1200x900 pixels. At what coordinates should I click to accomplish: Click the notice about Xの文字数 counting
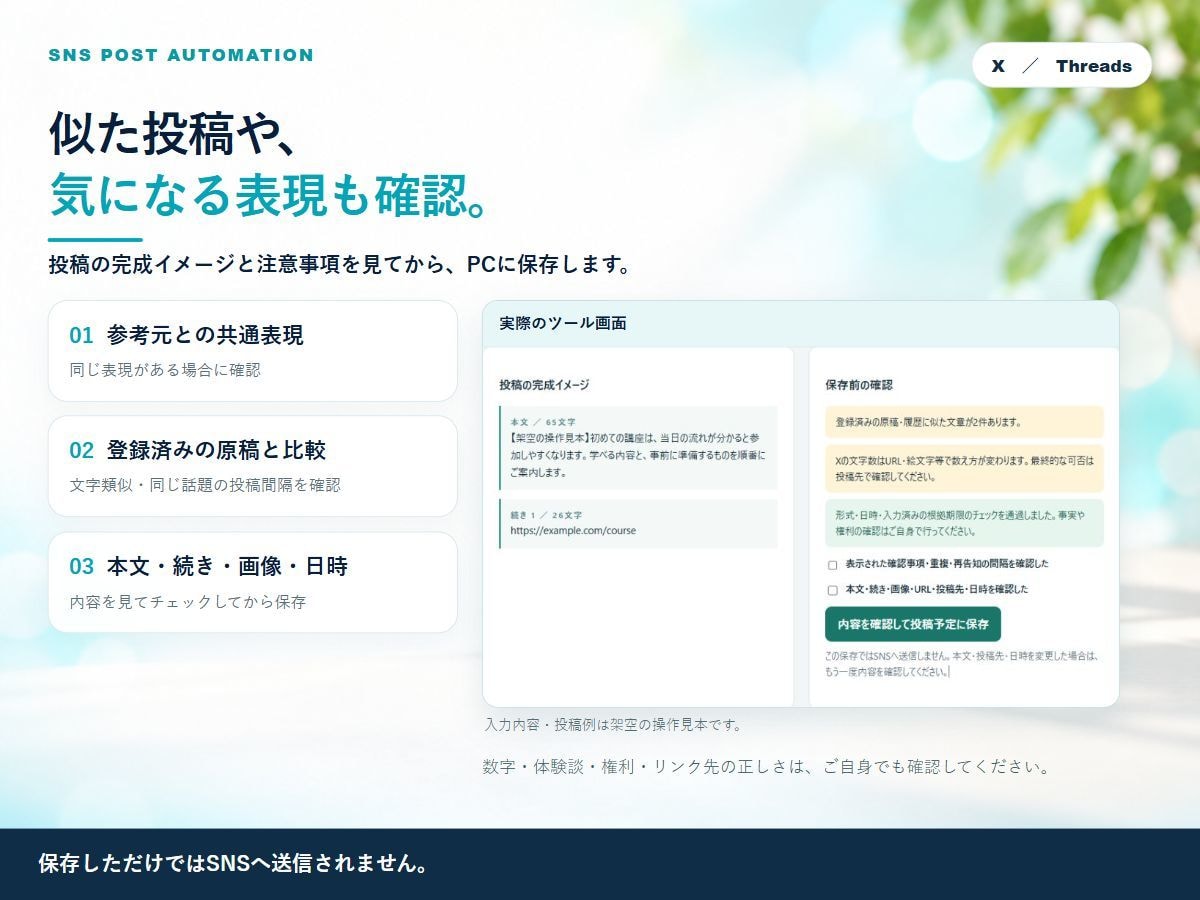coord(964,468)
